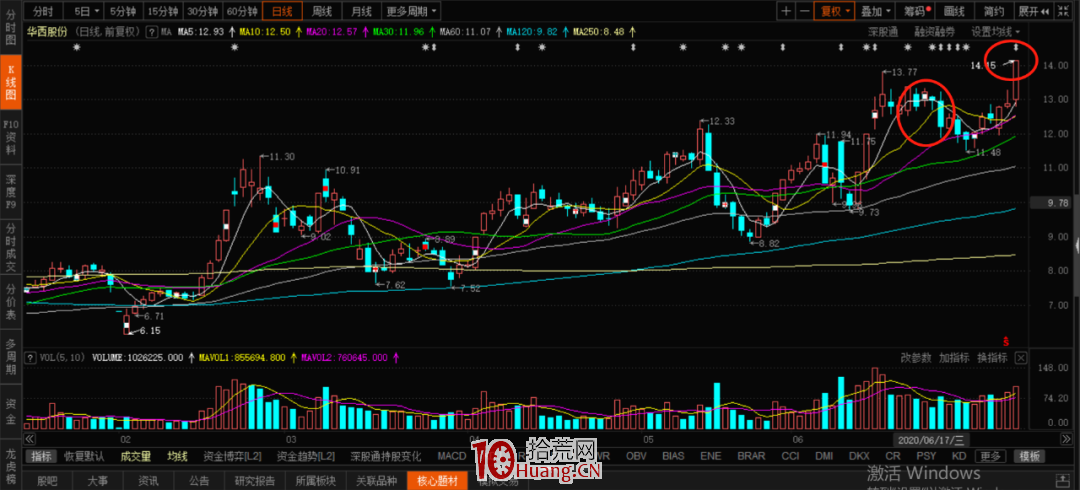Viewport: 1080px width, 490px height.
Task: Toggle 画线 drawing tools
Action: tap(954, 11)
